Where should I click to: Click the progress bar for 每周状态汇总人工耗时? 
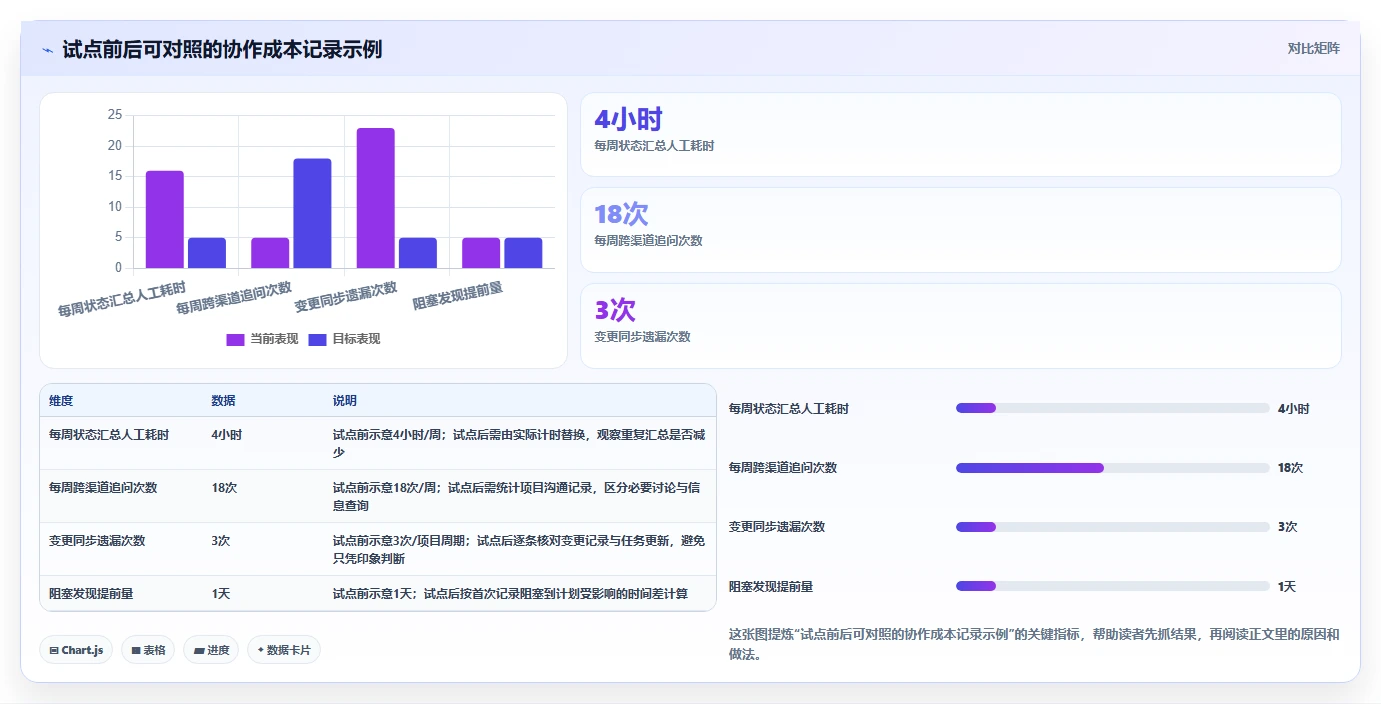coord(1113,408)
